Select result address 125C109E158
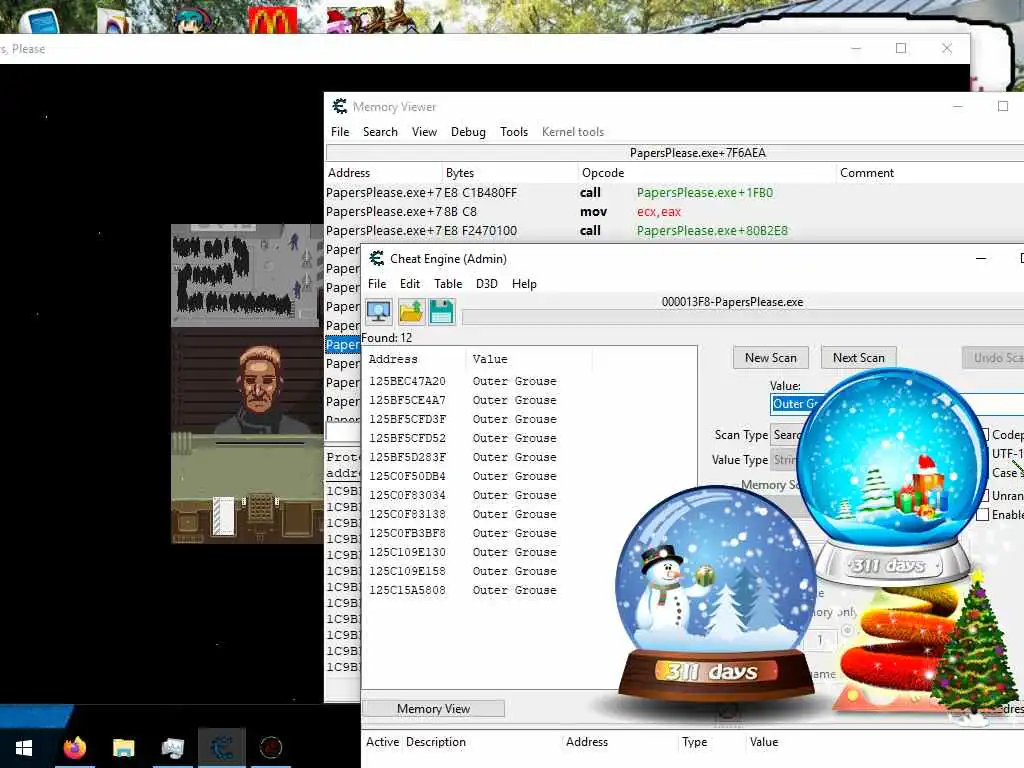1024x768 pixels. [407, 571]
